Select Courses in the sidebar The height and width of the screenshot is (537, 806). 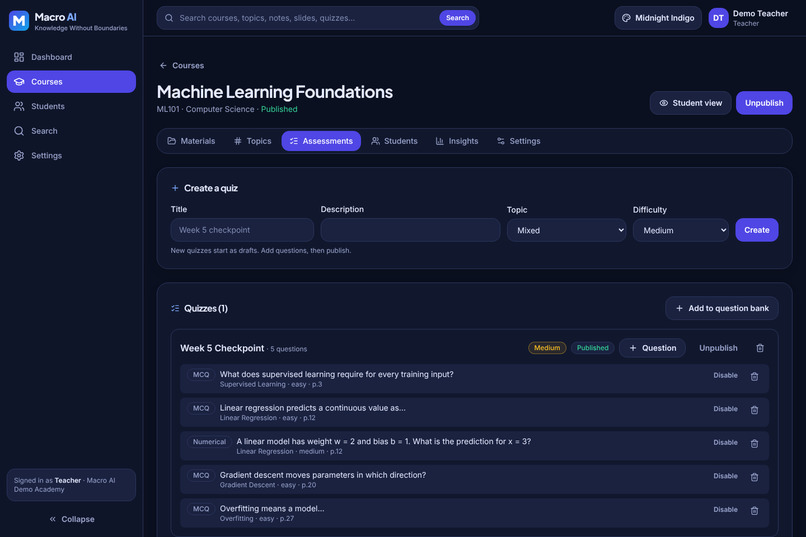(x=71, y=82)
